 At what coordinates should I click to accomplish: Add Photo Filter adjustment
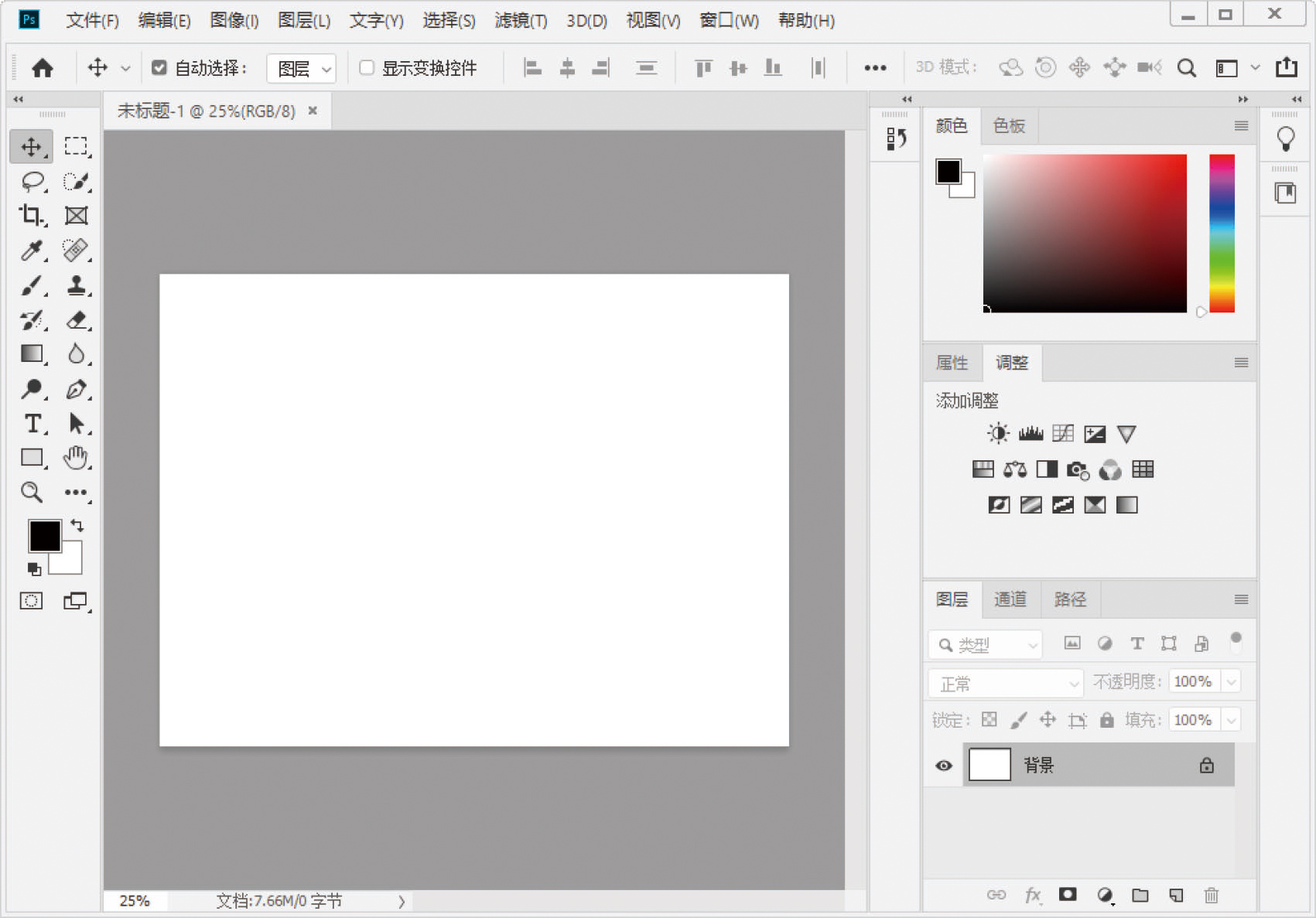click(x=1078, y=469)
